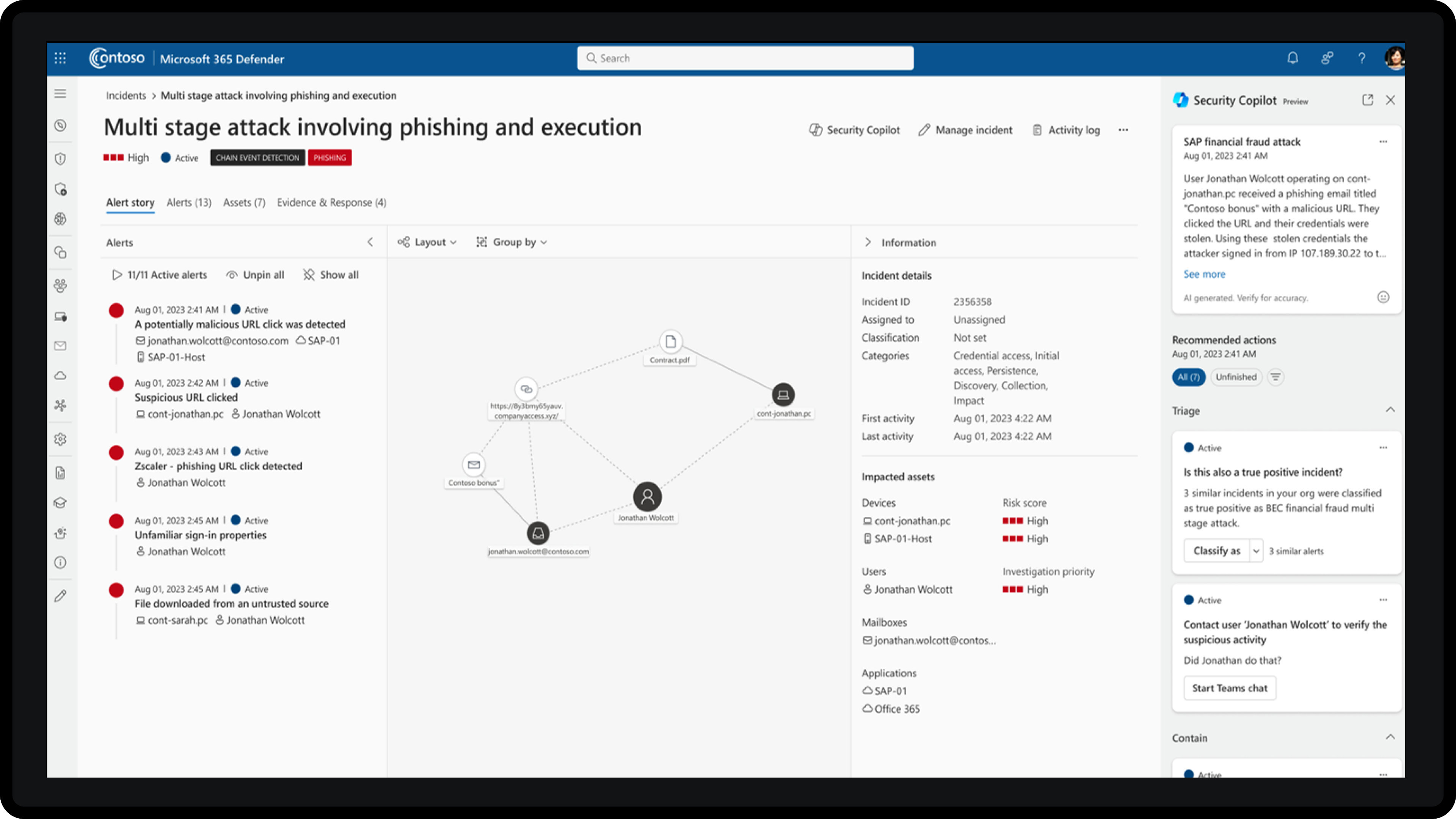The width and height of the screenshot is (1456, 819).
Task: Open the Evidence & Response (4) tab
Action: 331,202
